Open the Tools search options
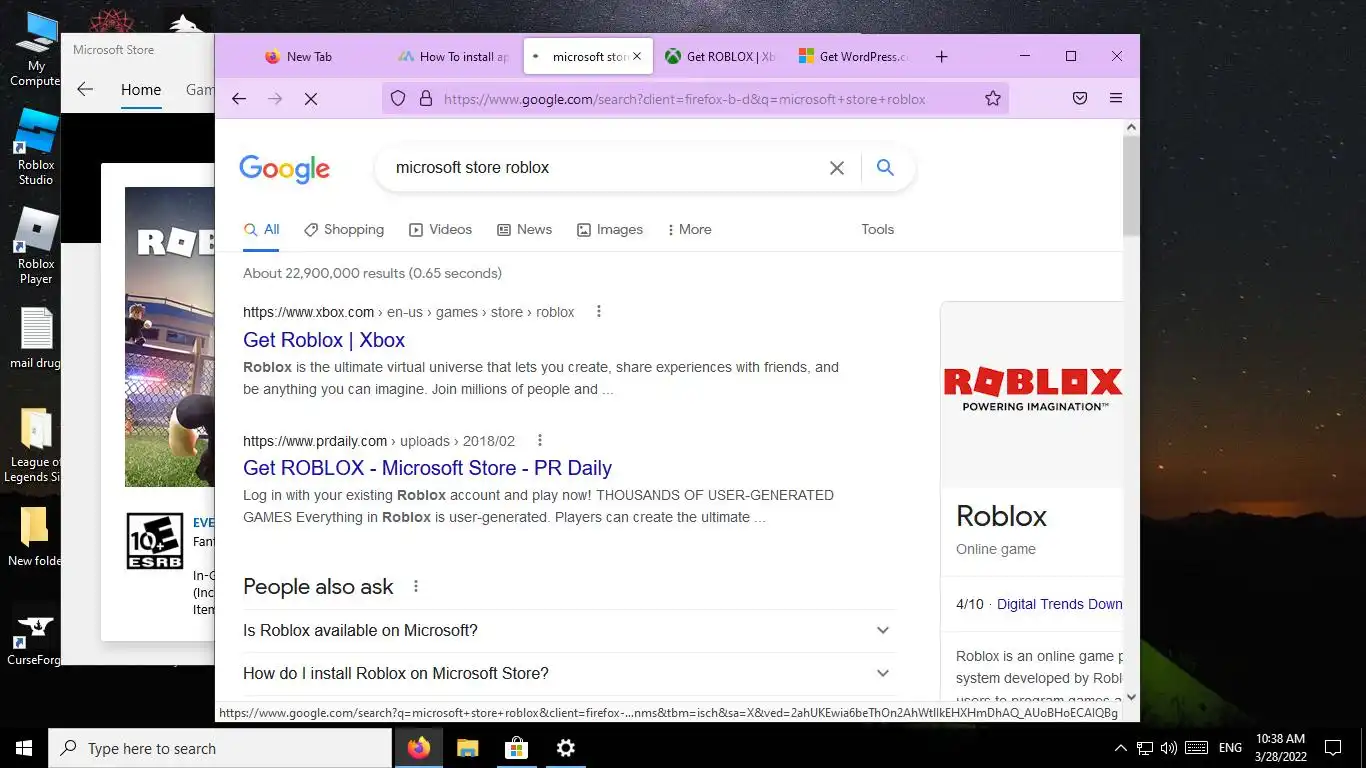 click(x=878, y=230)
